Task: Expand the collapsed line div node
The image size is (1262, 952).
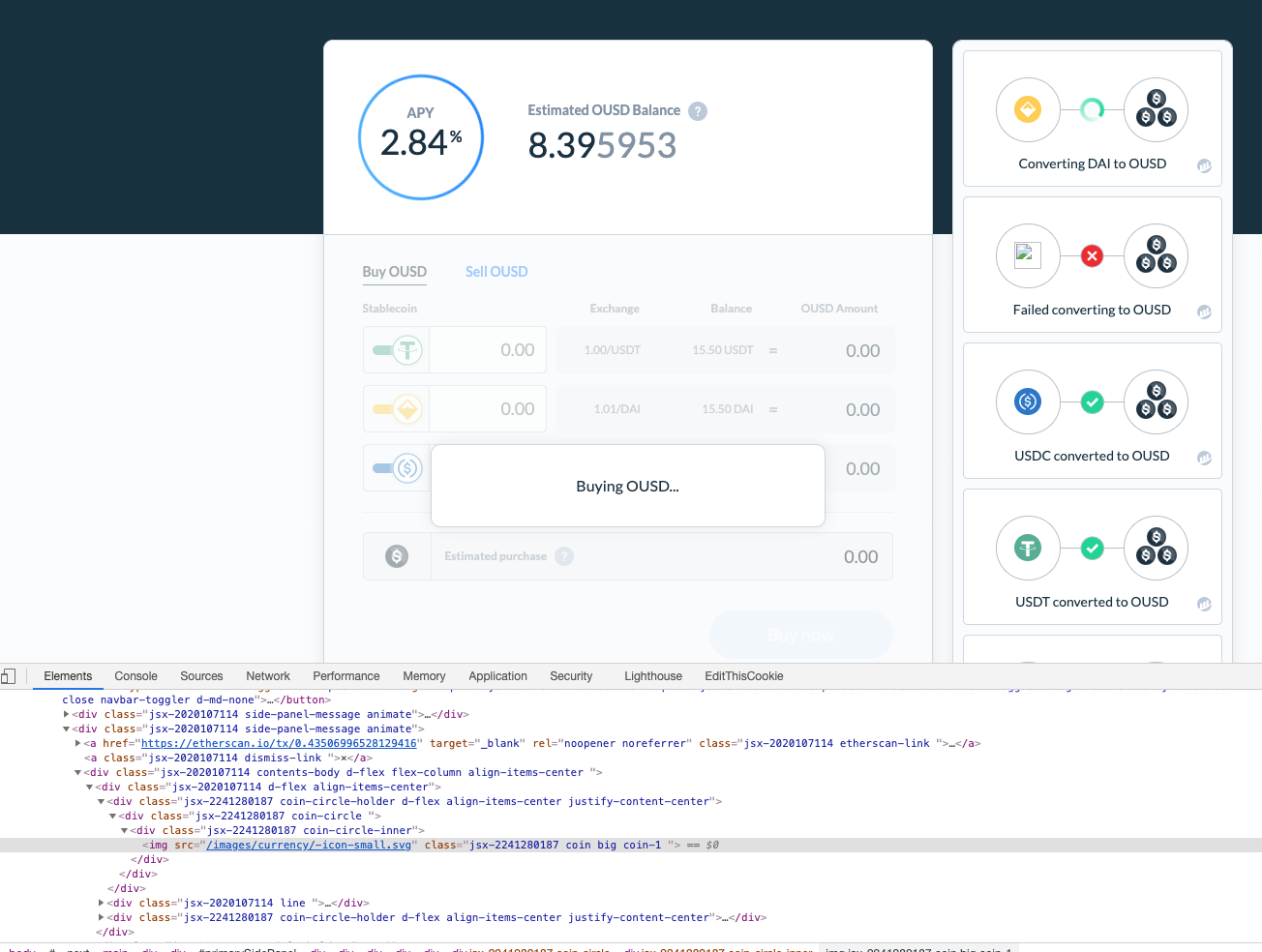Action: tap(101, 902)
